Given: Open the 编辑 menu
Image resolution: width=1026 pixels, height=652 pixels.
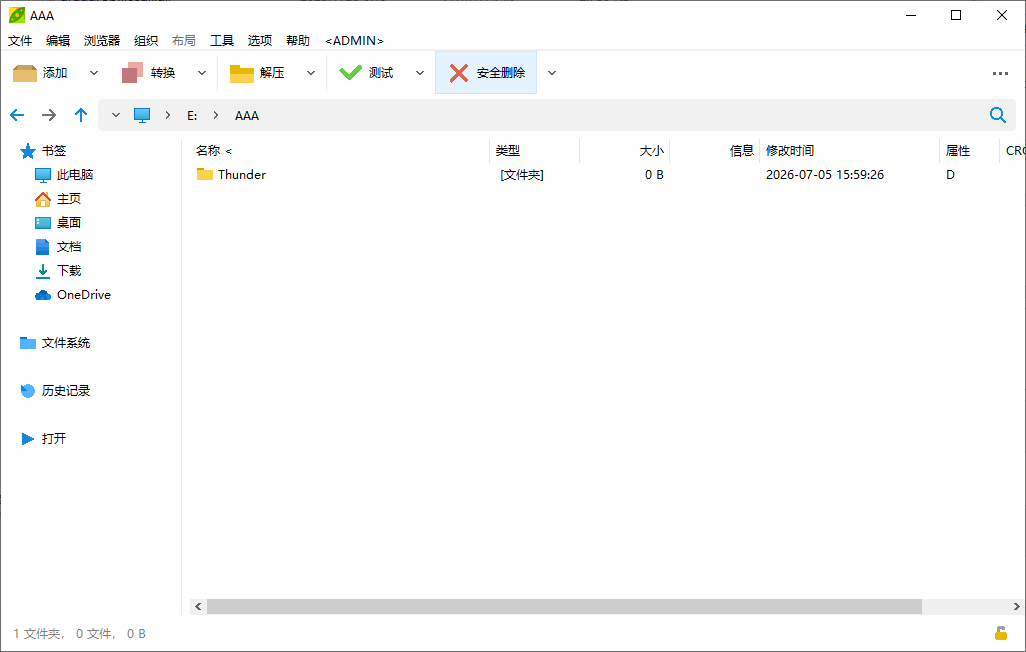Looking at the screenshot, I should click(x=58, y=41).
